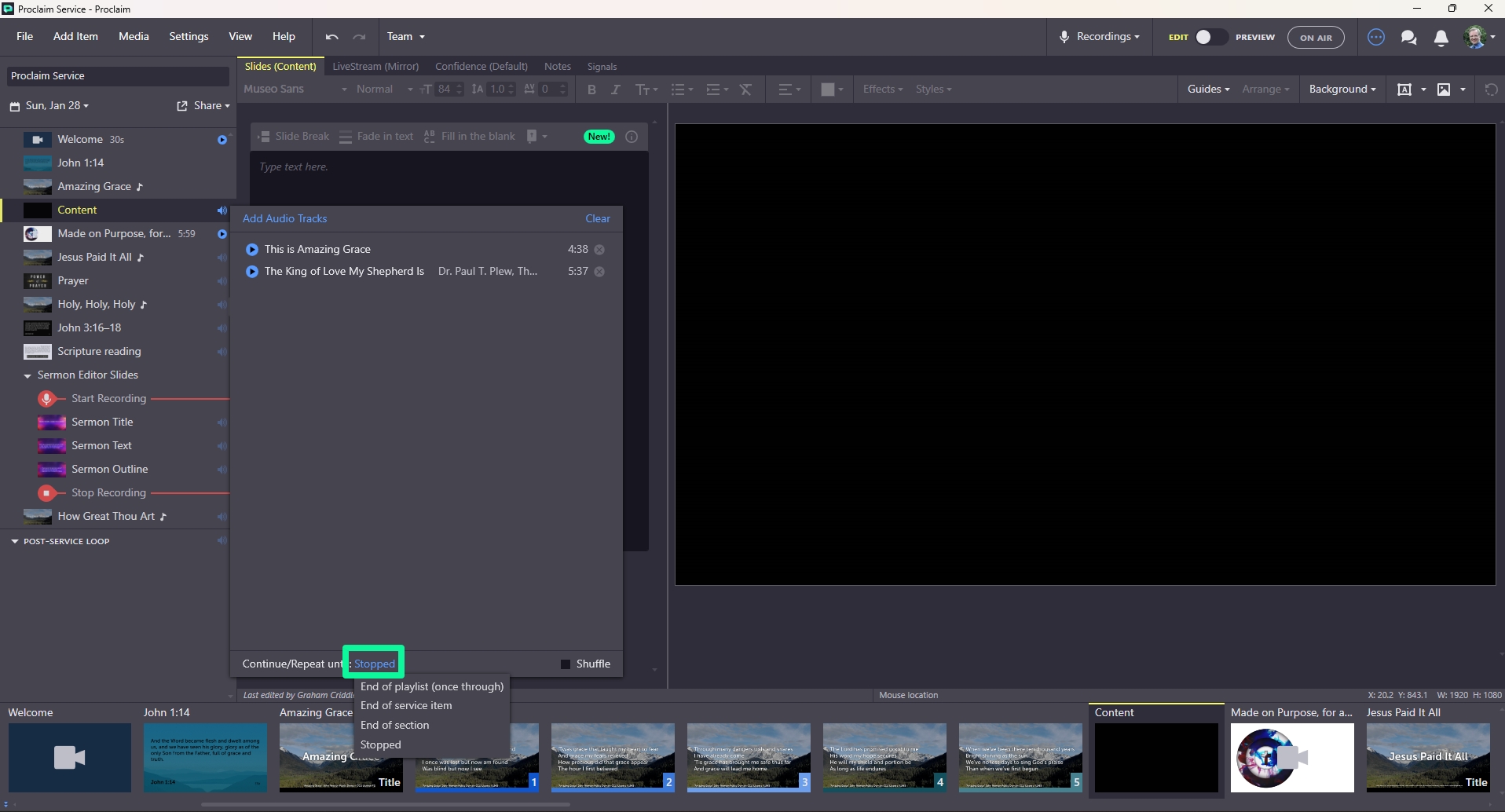Viewport: 1505px width, 812px height.
Task: Open the chat messages icon
Action: click(1408, 37)
